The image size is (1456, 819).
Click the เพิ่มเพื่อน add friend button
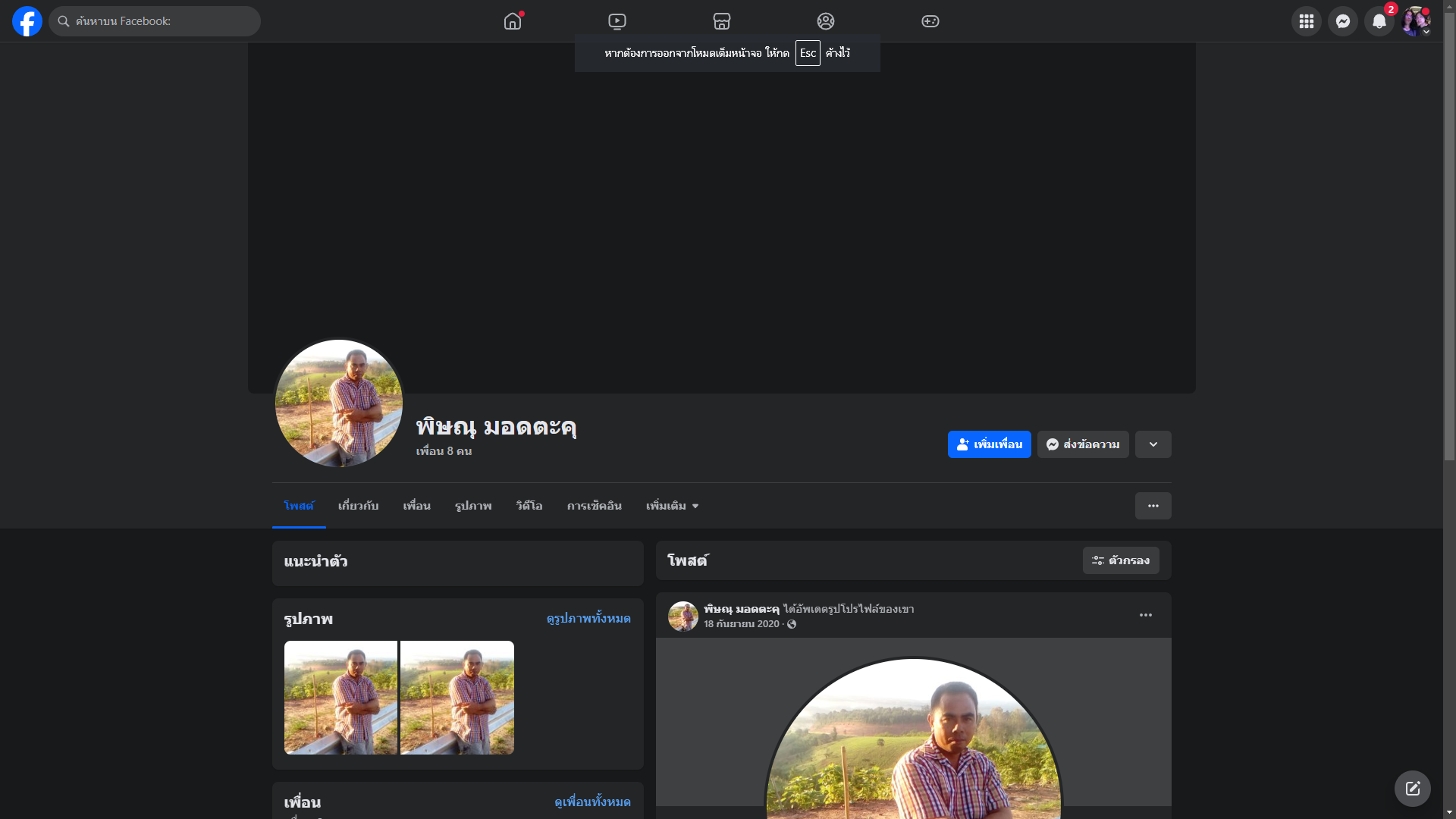coord(989,444)
